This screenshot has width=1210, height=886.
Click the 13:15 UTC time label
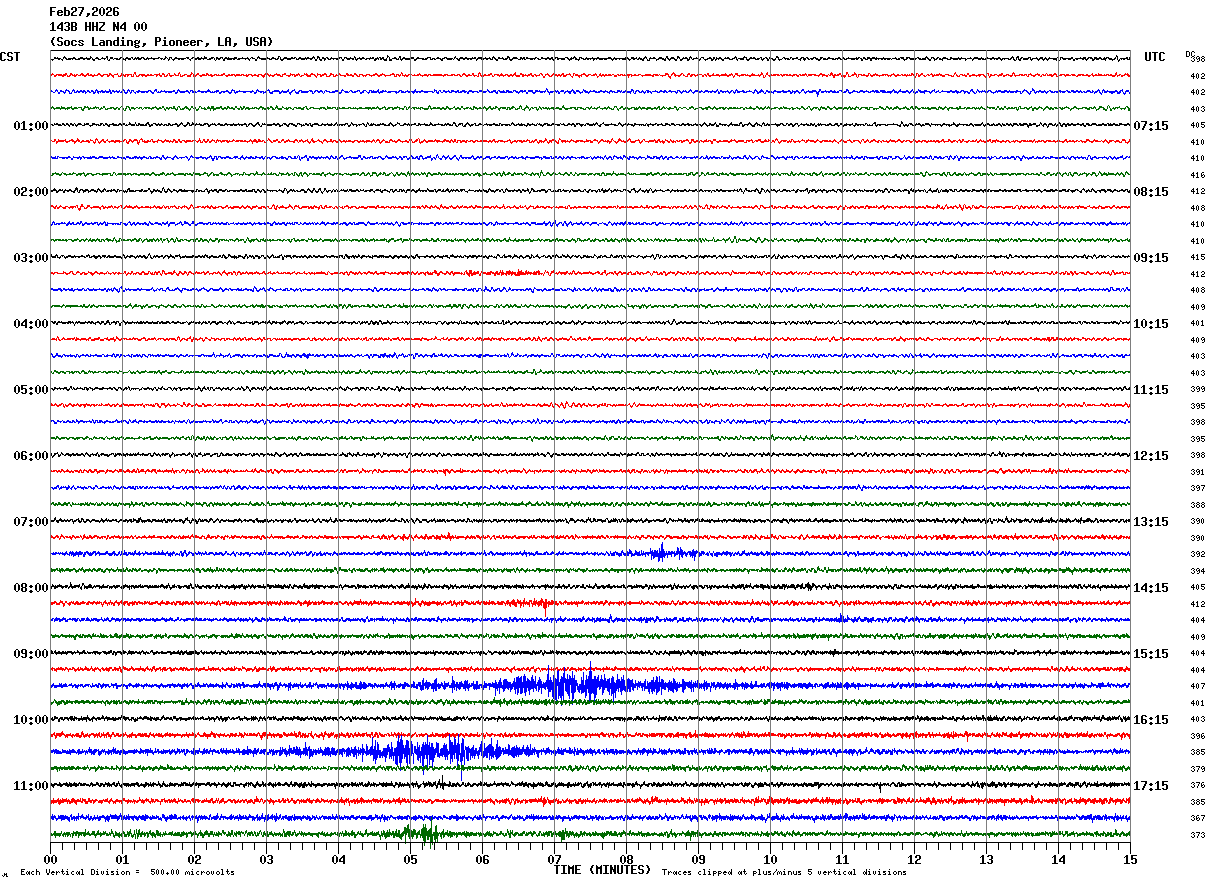click(1150, 522)
